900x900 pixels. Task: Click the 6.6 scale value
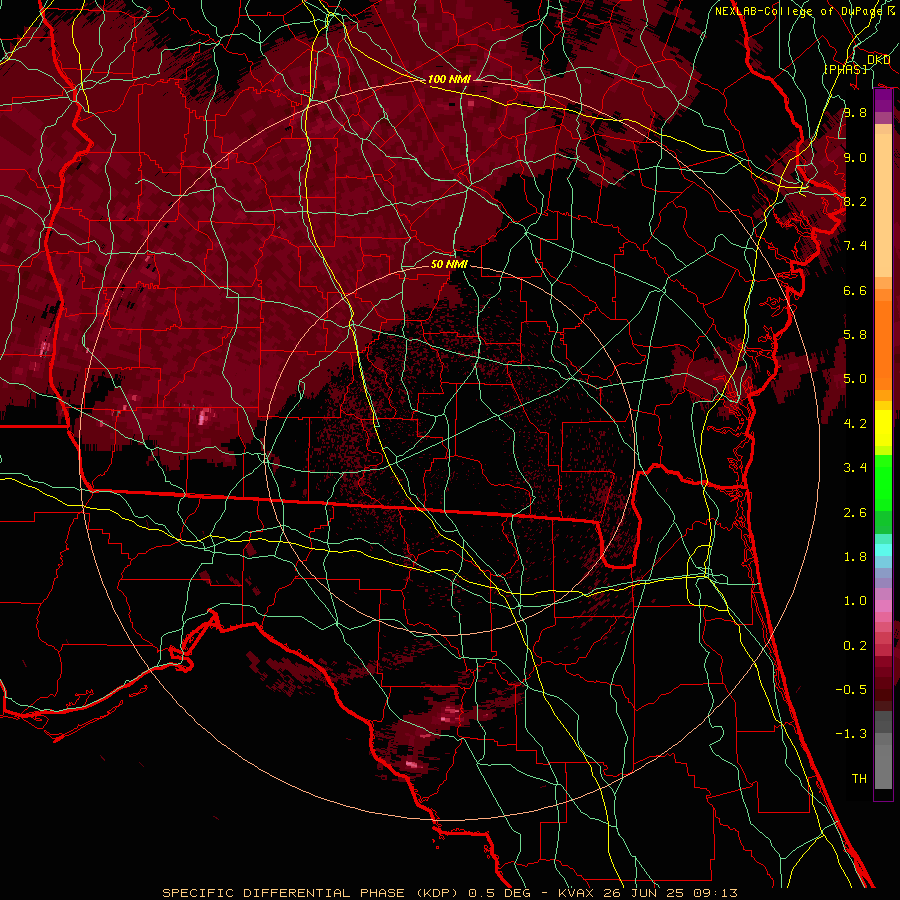pyautogui.click(x=855, y=290)
